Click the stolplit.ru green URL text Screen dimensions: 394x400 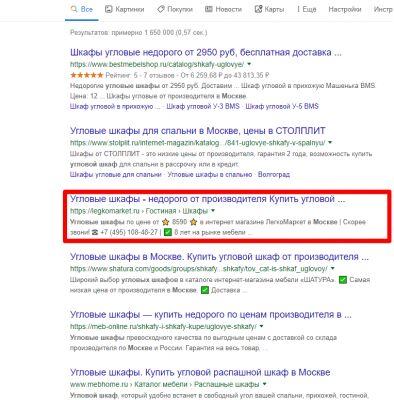click(x=198, y=143)
